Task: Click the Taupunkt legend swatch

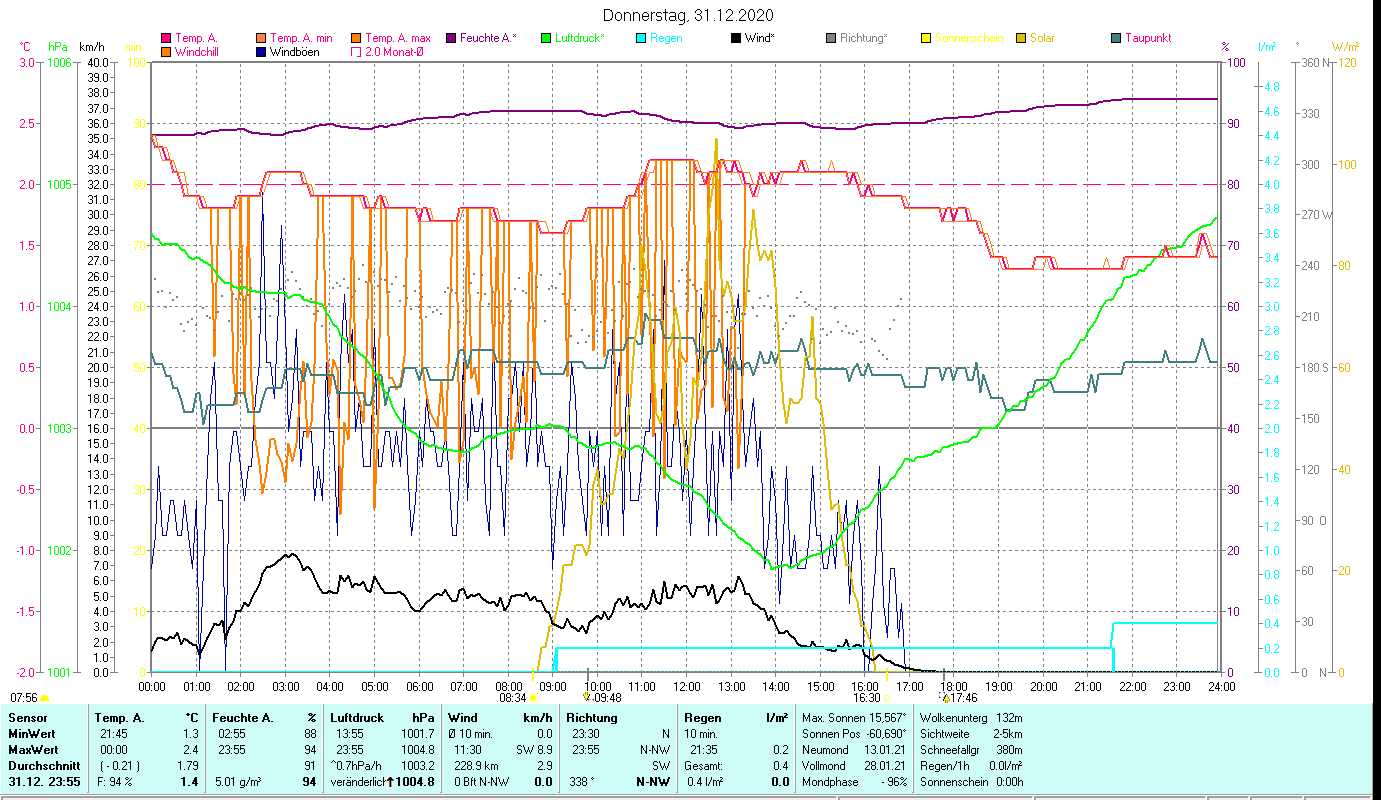Action: pos(1116,39)
